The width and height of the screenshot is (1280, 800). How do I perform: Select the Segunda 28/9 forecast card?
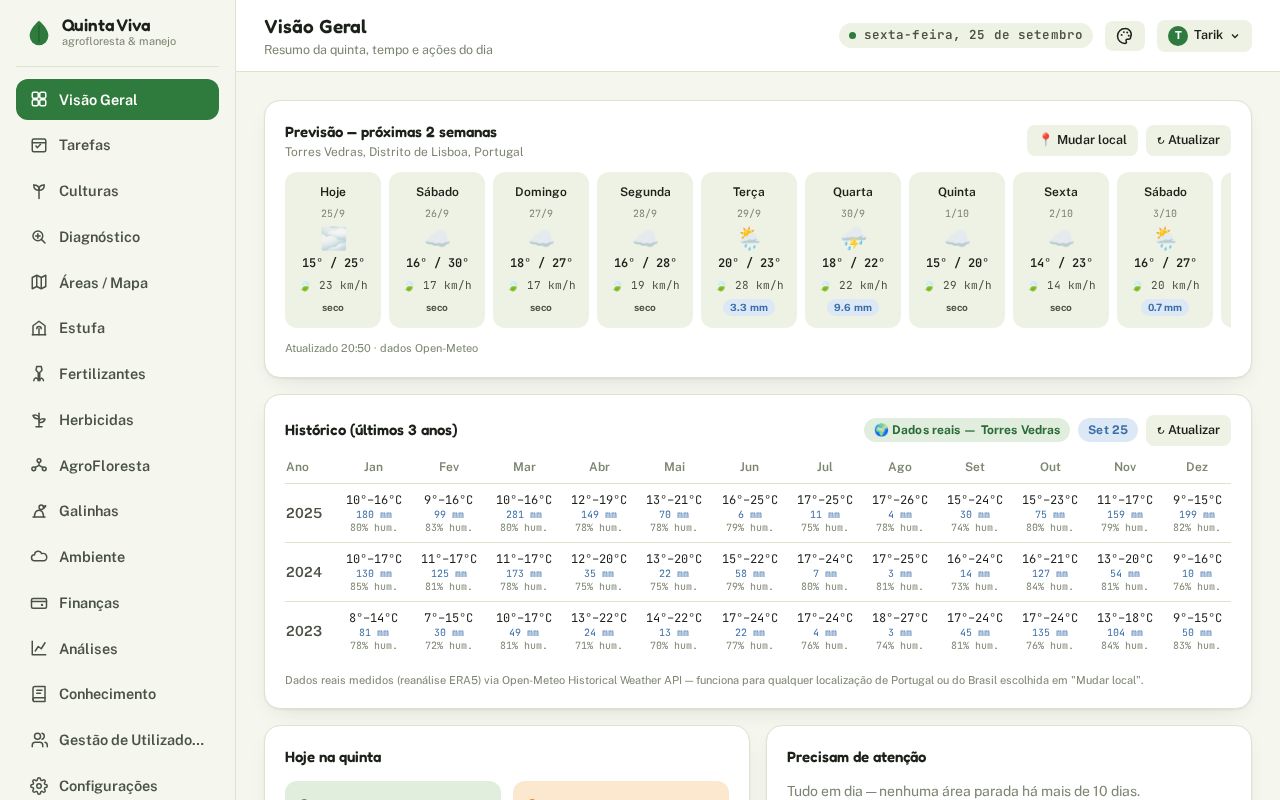point(645,250)
